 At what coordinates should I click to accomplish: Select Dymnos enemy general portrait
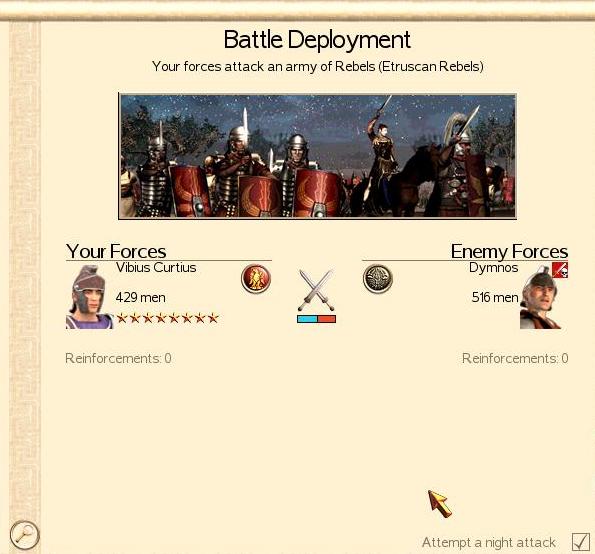click(541, 297)
